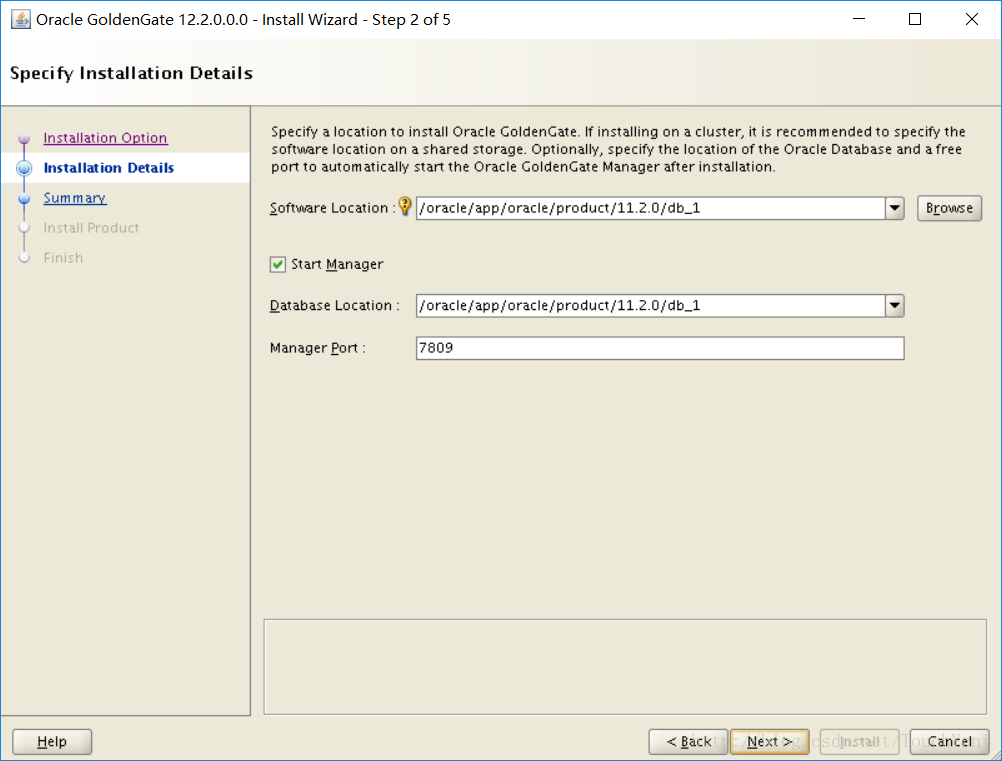Close the Install Wizard window
Image resolution: width=1002 pixels, height=761 pixels.
tap(971, 19)
